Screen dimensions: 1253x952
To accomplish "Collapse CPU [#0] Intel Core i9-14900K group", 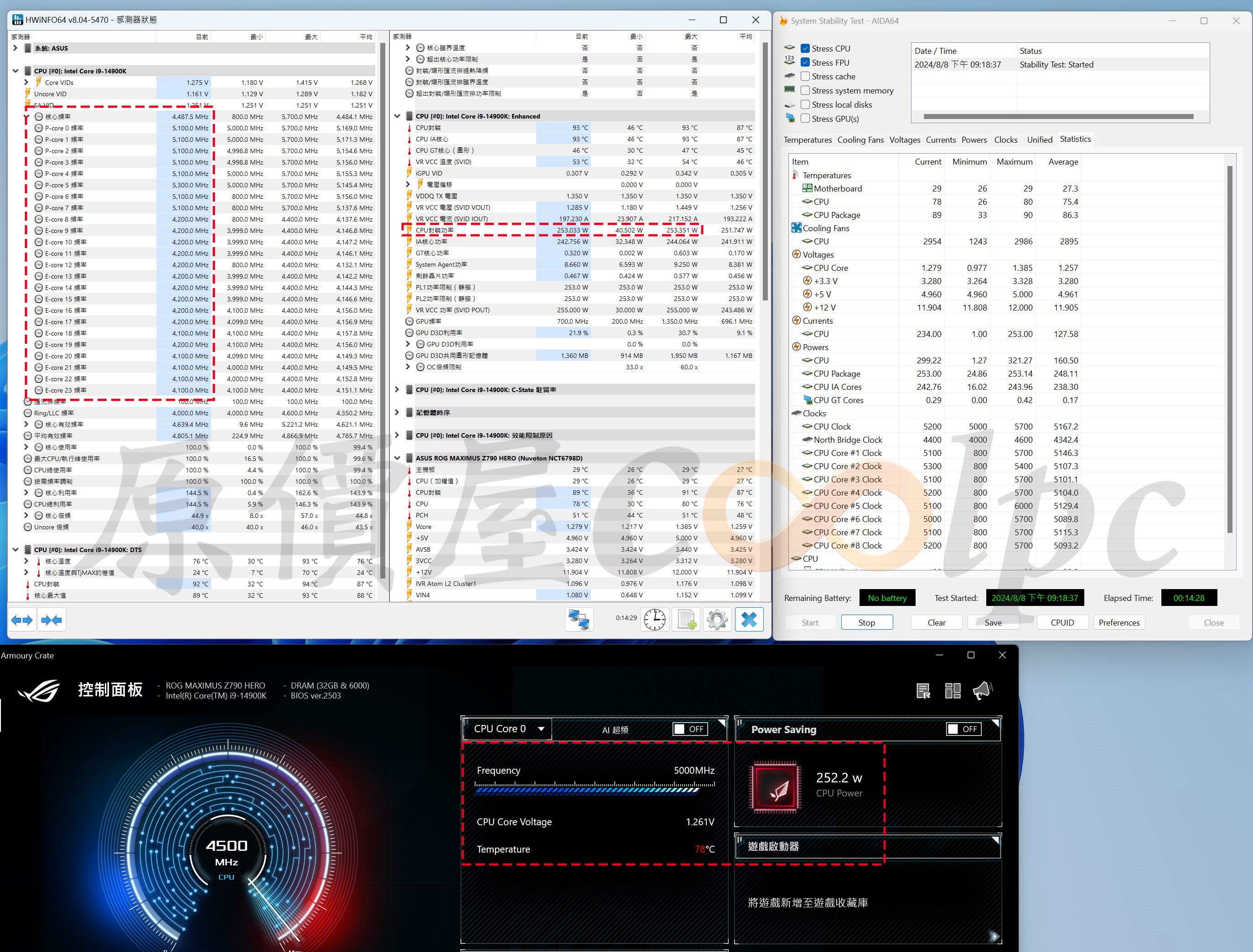I will (x=16, y=71).
